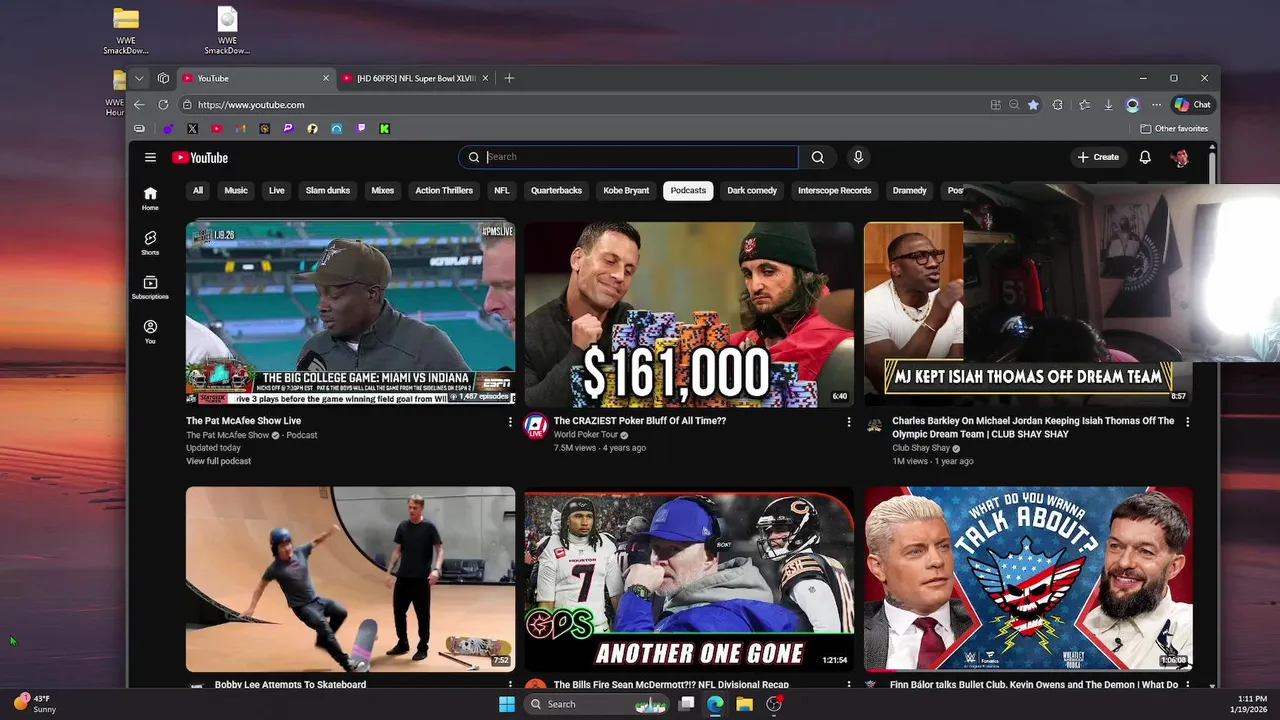1280x720 pixels.
Task: Open the browser downloads icon
Action: coord(1108,104)
